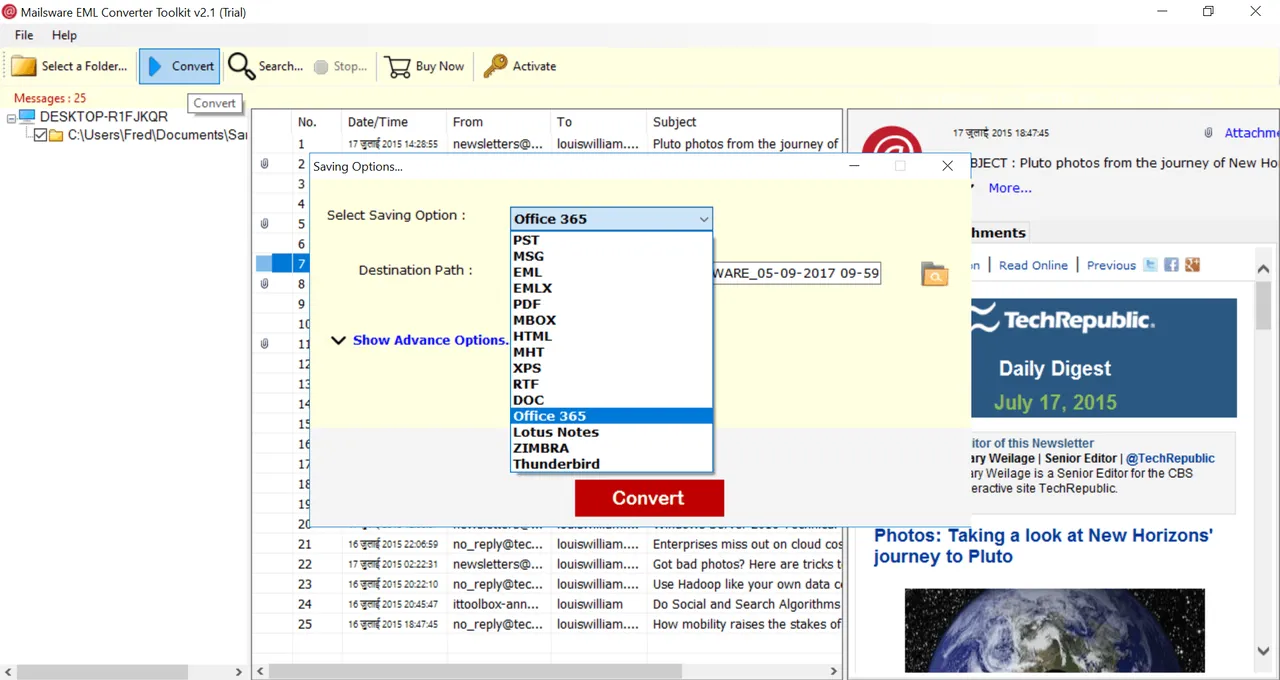Open the File menu
Viewport: 1280px width, 680px height.
coord(24,35)
